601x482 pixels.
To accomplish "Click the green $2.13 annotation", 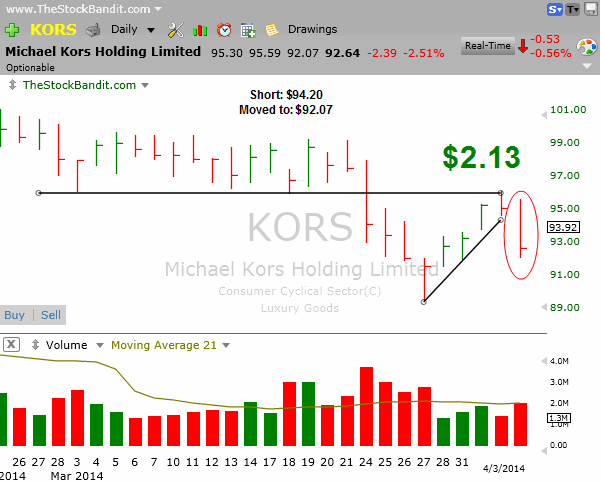I will pos(481,157).
